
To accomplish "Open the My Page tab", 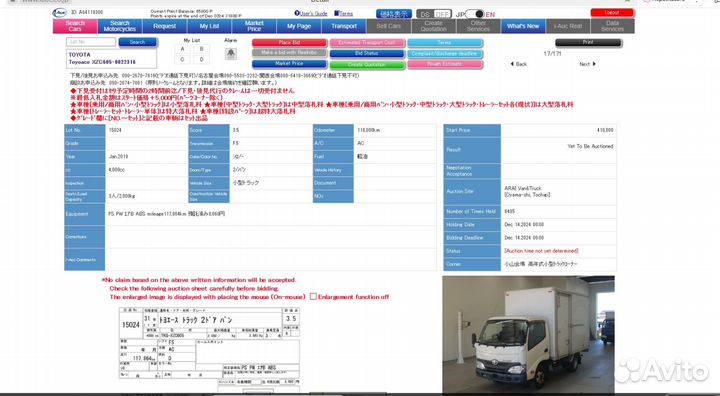I will pos(299,26).
